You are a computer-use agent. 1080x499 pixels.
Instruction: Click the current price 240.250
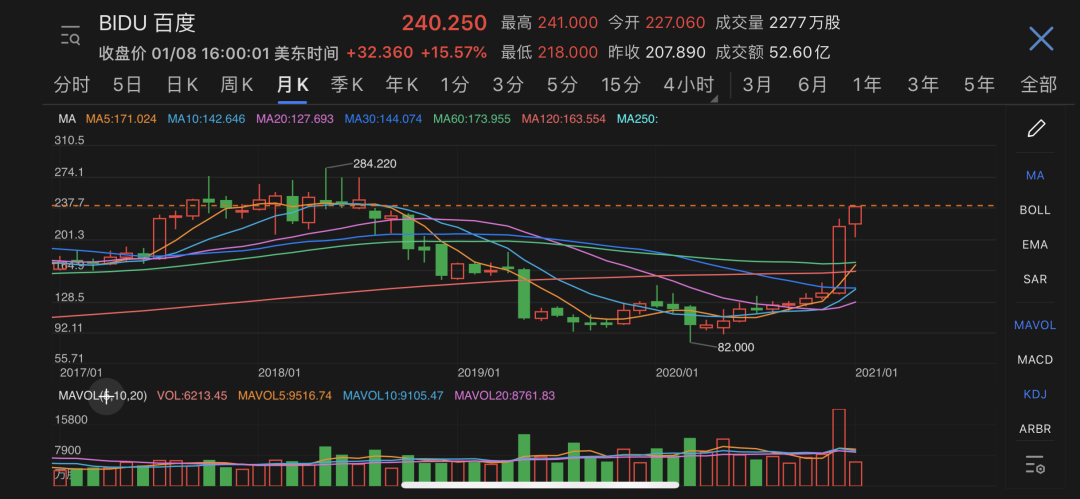click(x=444, y=23)
